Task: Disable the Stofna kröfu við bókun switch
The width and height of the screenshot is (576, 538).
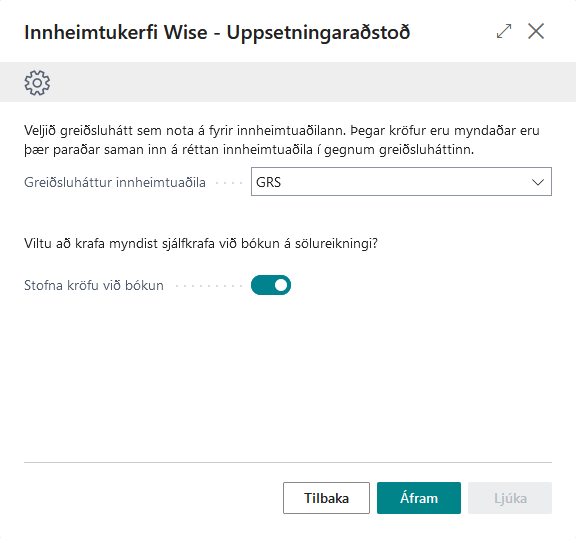Action: pyautogui.click(x=271, y=285)
